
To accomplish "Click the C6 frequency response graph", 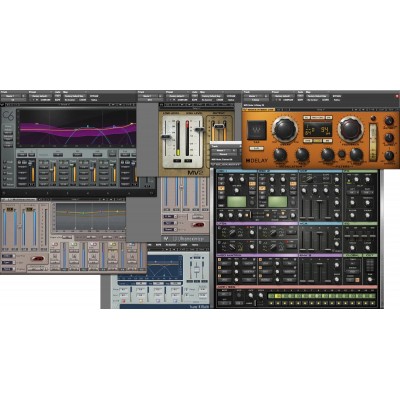I will click(77, 128).
